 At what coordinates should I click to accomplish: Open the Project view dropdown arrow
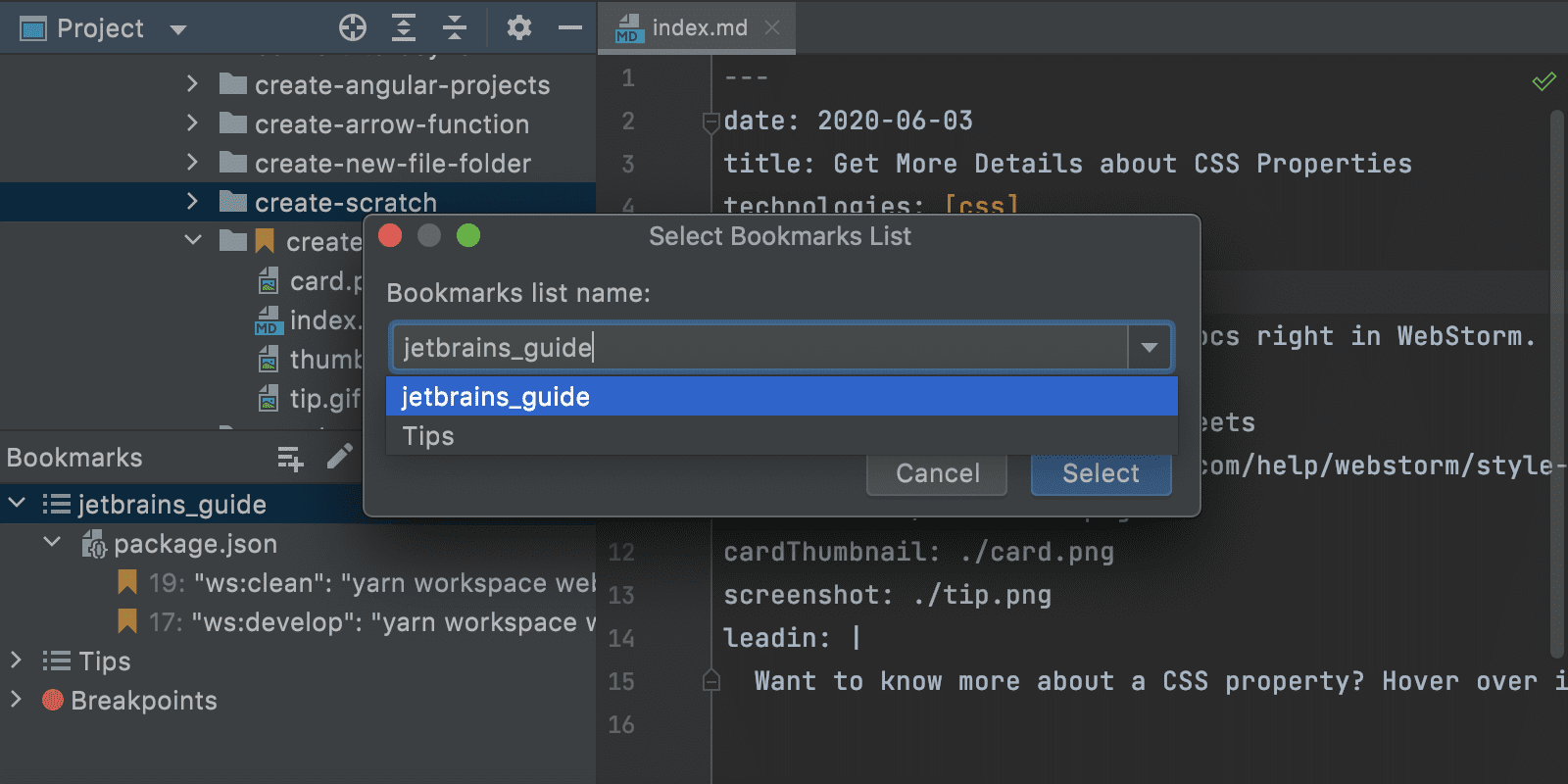pos(178,29)
